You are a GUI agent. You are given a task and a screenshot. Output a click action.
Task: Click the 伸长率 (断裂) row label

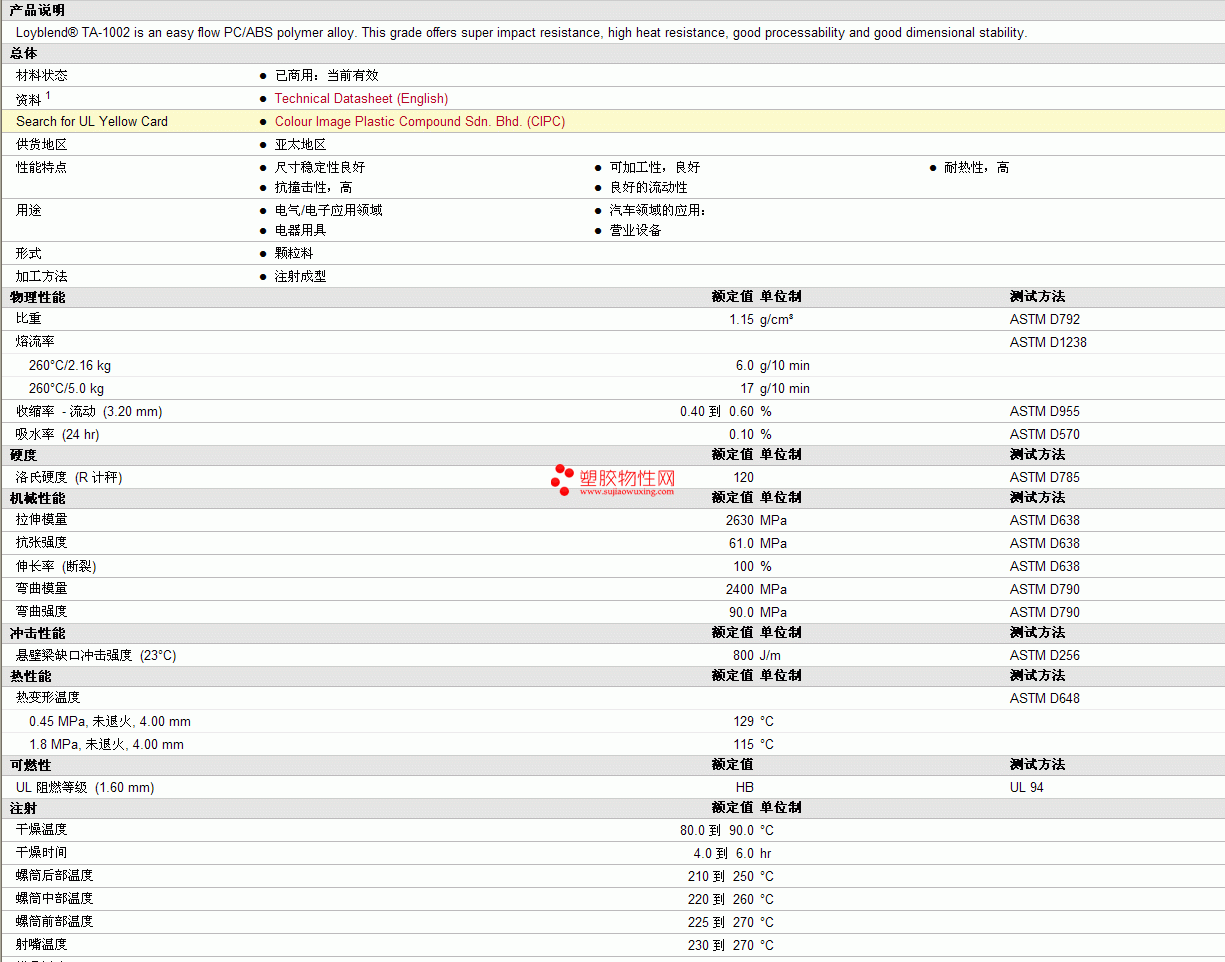coord(56,566)
